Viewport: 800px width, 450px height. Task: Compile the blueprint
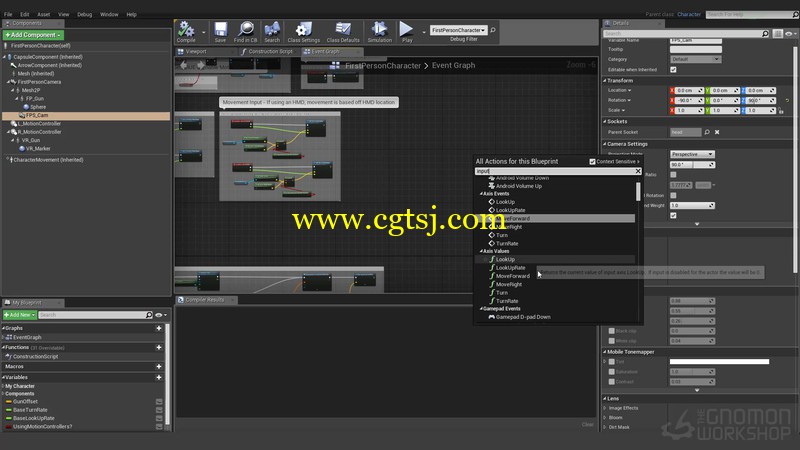coord(186,32)
